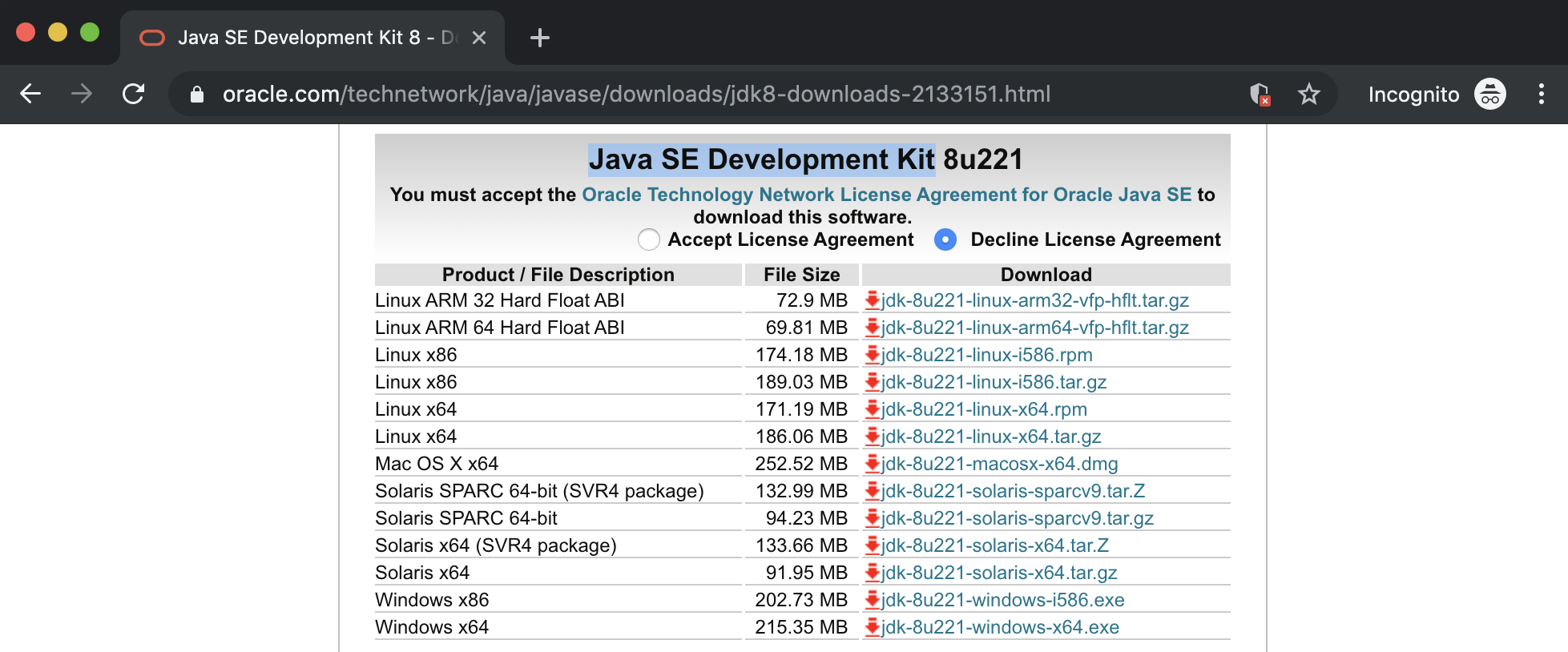Download jdk-8u221-linux-x64.tar.gz
This screenshot has height=652, width=1568.
tap(991, 437)
